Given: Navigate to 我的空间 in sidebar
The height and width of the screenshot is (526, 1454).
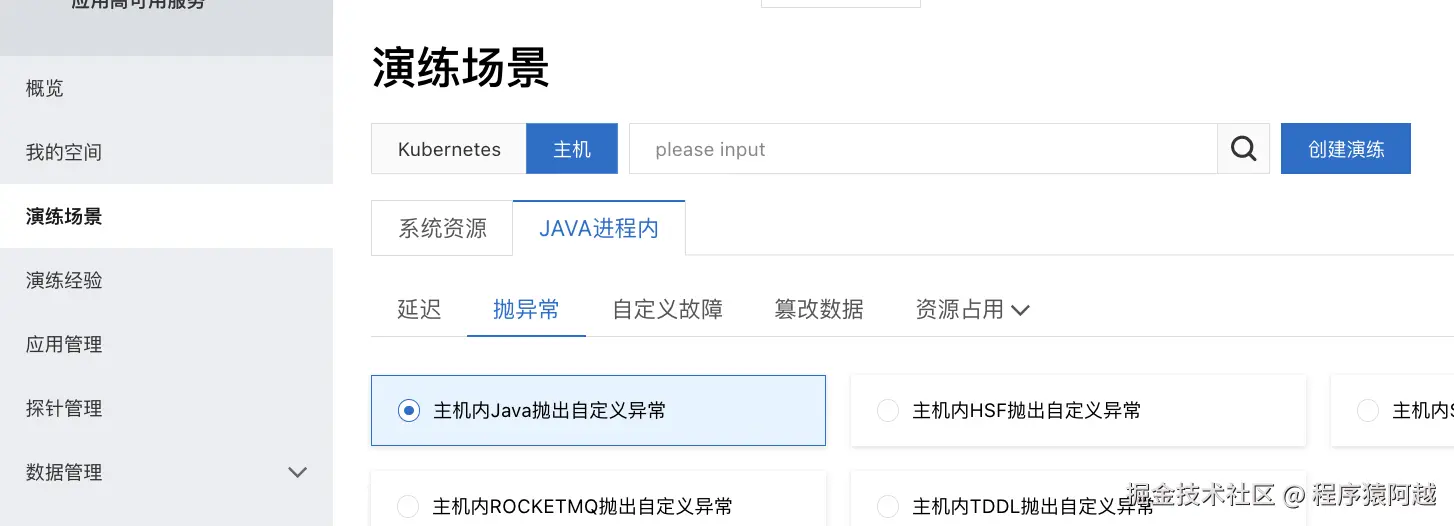Looking at the screenshot, I should point(64,152).
